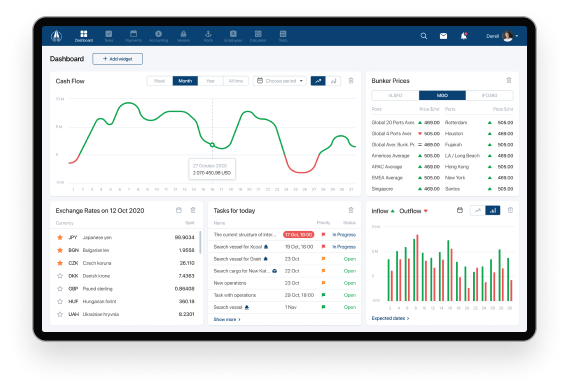Toggle favorite star for BGN Bulgarian lev

(60, 250)
